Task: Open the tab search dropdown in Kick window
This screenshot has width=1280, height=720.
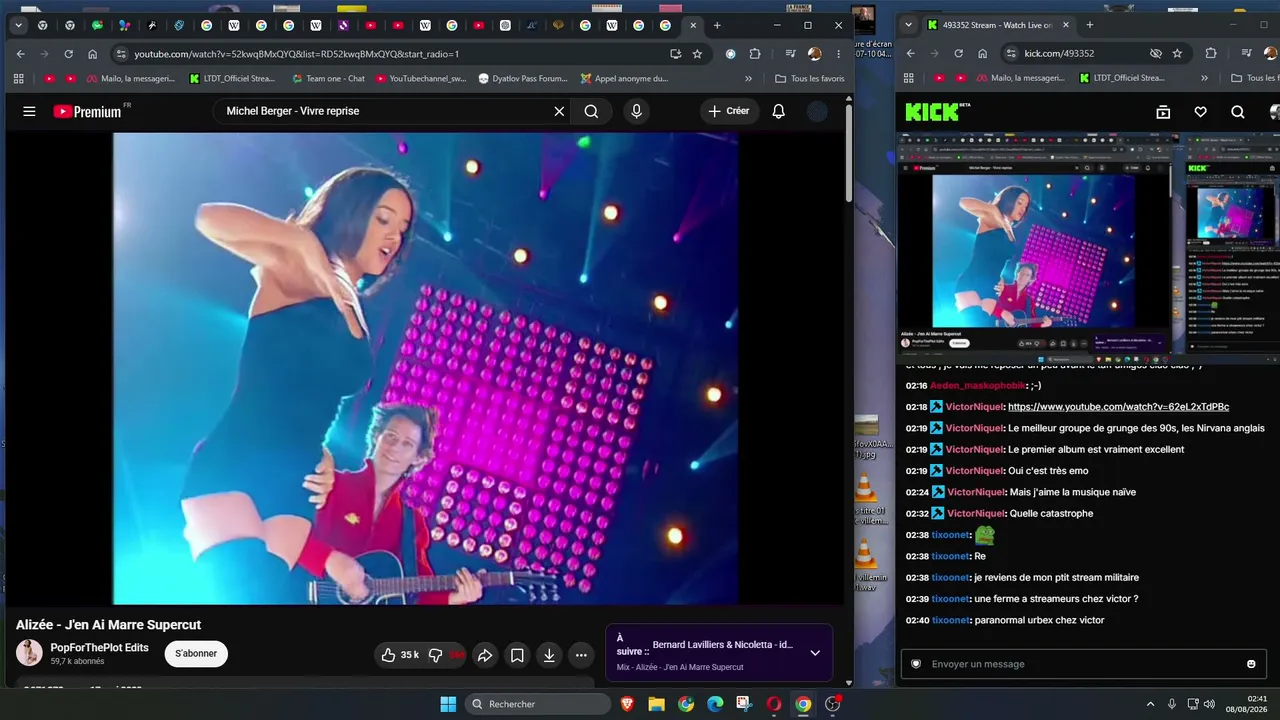Action: [906, 25]
